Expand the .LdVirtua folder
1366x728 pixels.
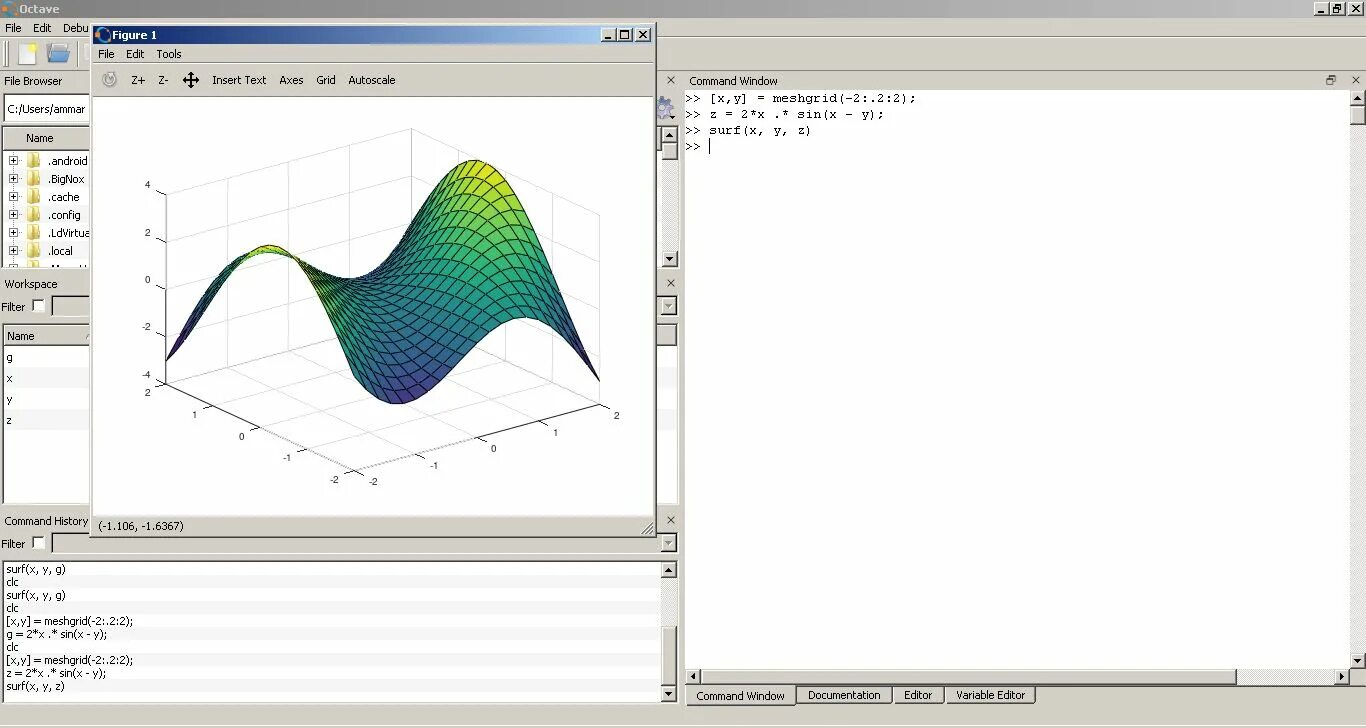[x=14, y=233]
